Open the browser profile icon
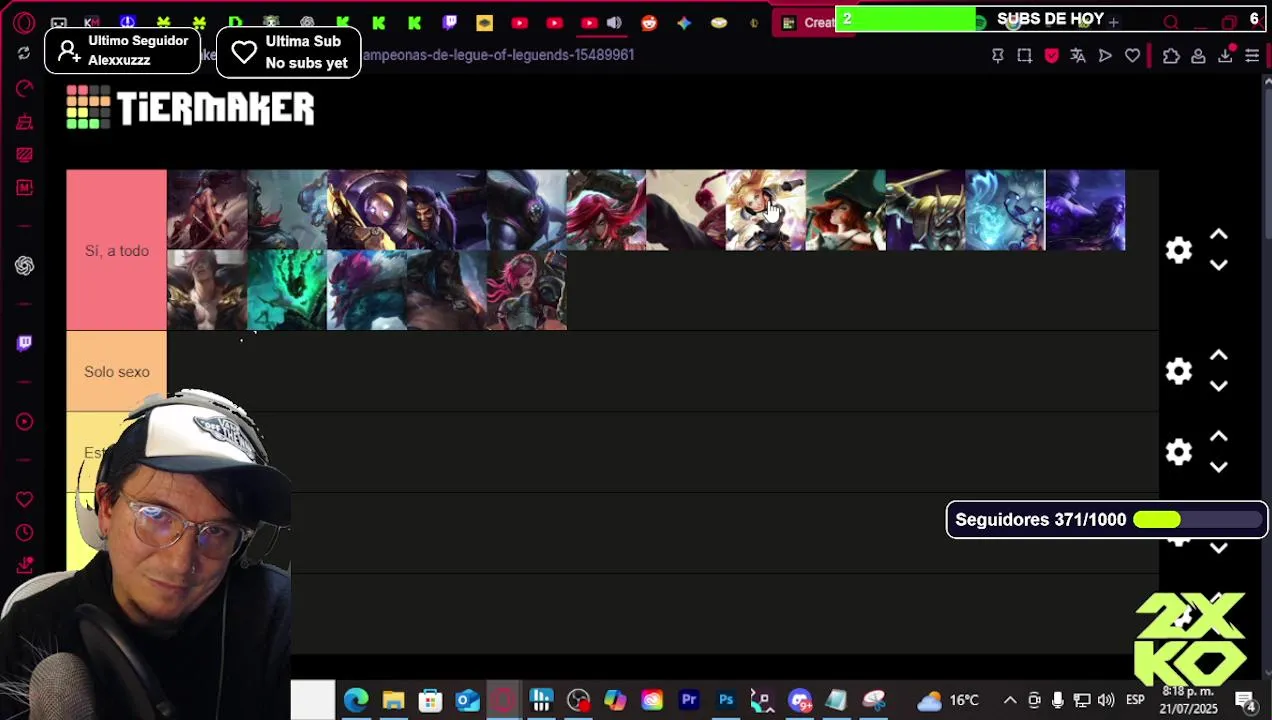Screen dimensions: 1272x720 click(x=1198, y=56)
